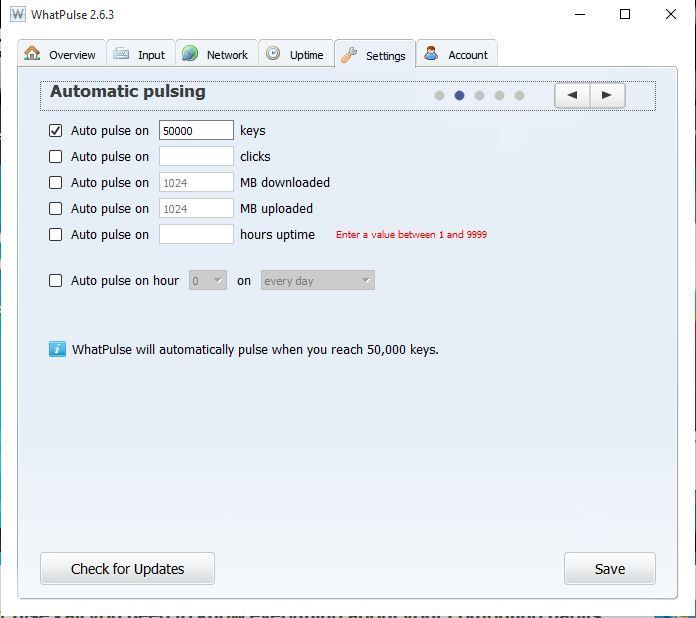Click Check for Updates button
This screenshot has width=696, height=618.
point(127,568)
